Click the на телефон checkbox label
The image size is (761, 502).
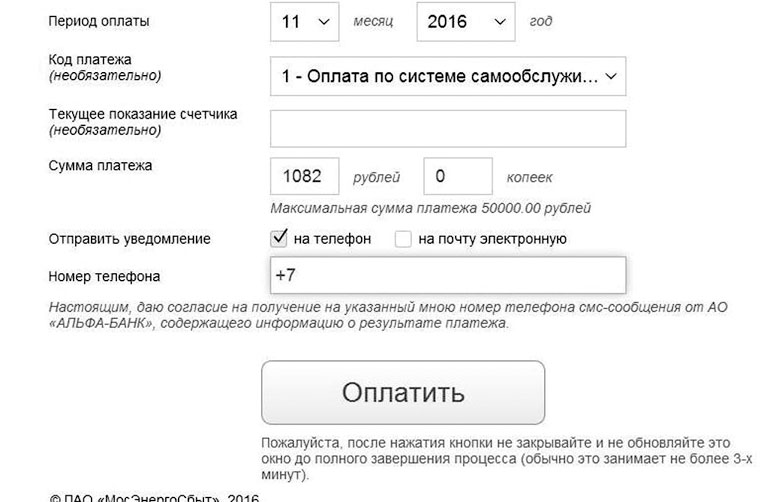[x=332, y=239]
